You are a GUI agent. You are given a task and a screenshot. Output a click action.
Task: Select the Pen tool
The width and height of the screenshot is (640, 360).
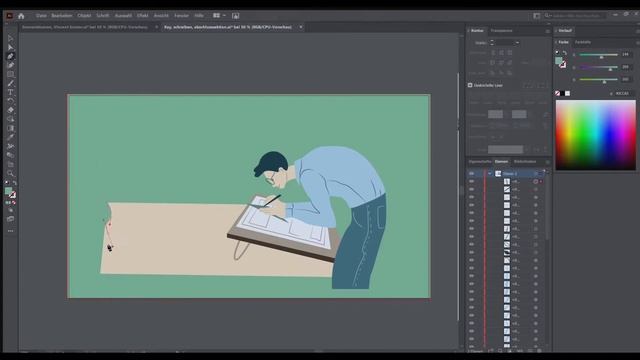pyautogui.click(x=11, y=57)
